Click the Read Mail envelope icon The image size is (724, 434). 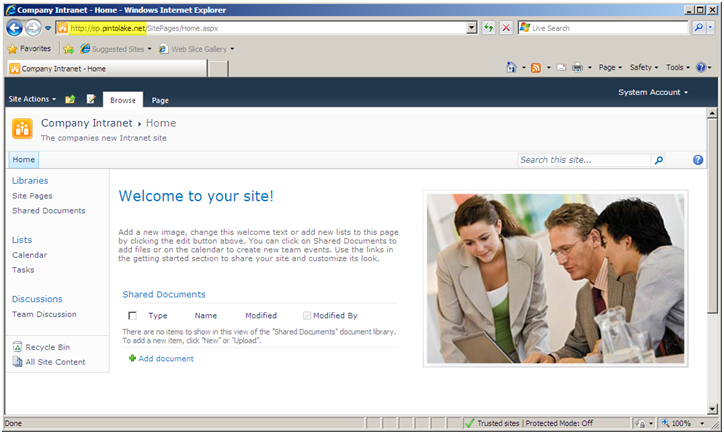click(561, 68)
